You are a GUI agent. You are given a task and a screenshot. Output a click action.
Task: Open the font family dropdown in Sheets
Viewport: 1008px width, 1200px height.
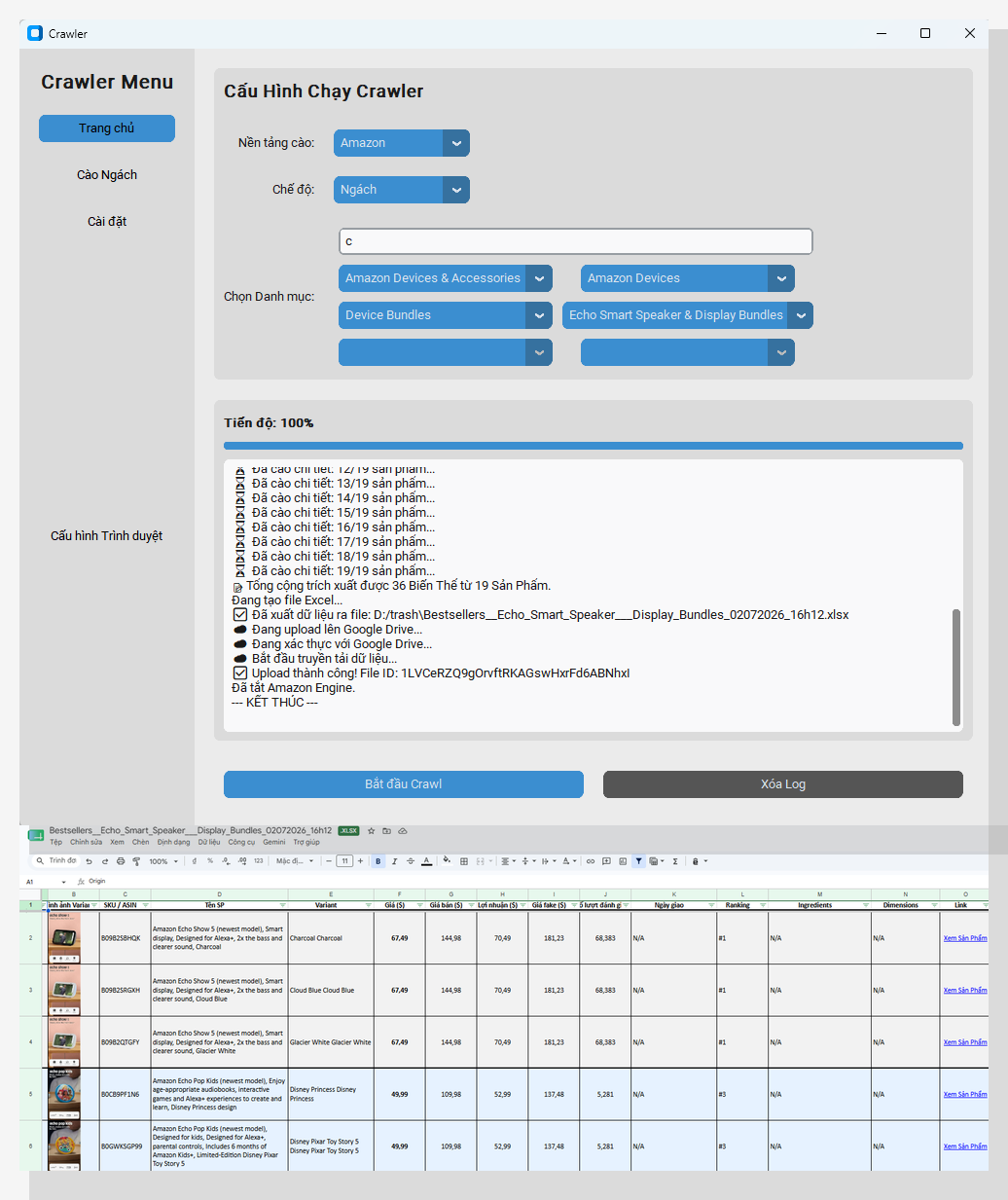click(x=295, y=861)
